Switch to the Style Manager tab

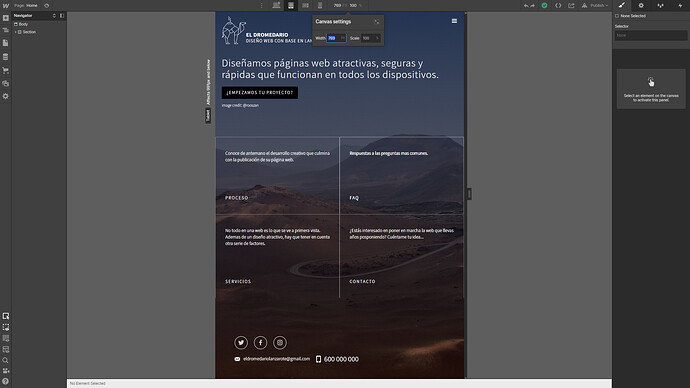tap(661, 5)
